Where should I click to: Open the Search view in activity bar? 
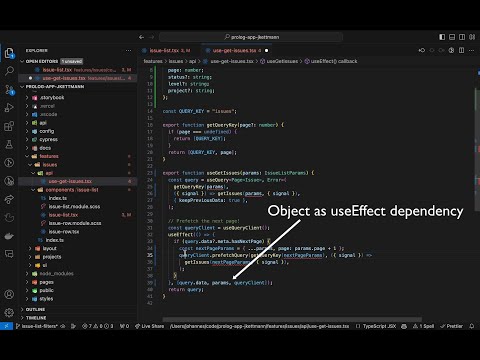(x=9, y=71)
